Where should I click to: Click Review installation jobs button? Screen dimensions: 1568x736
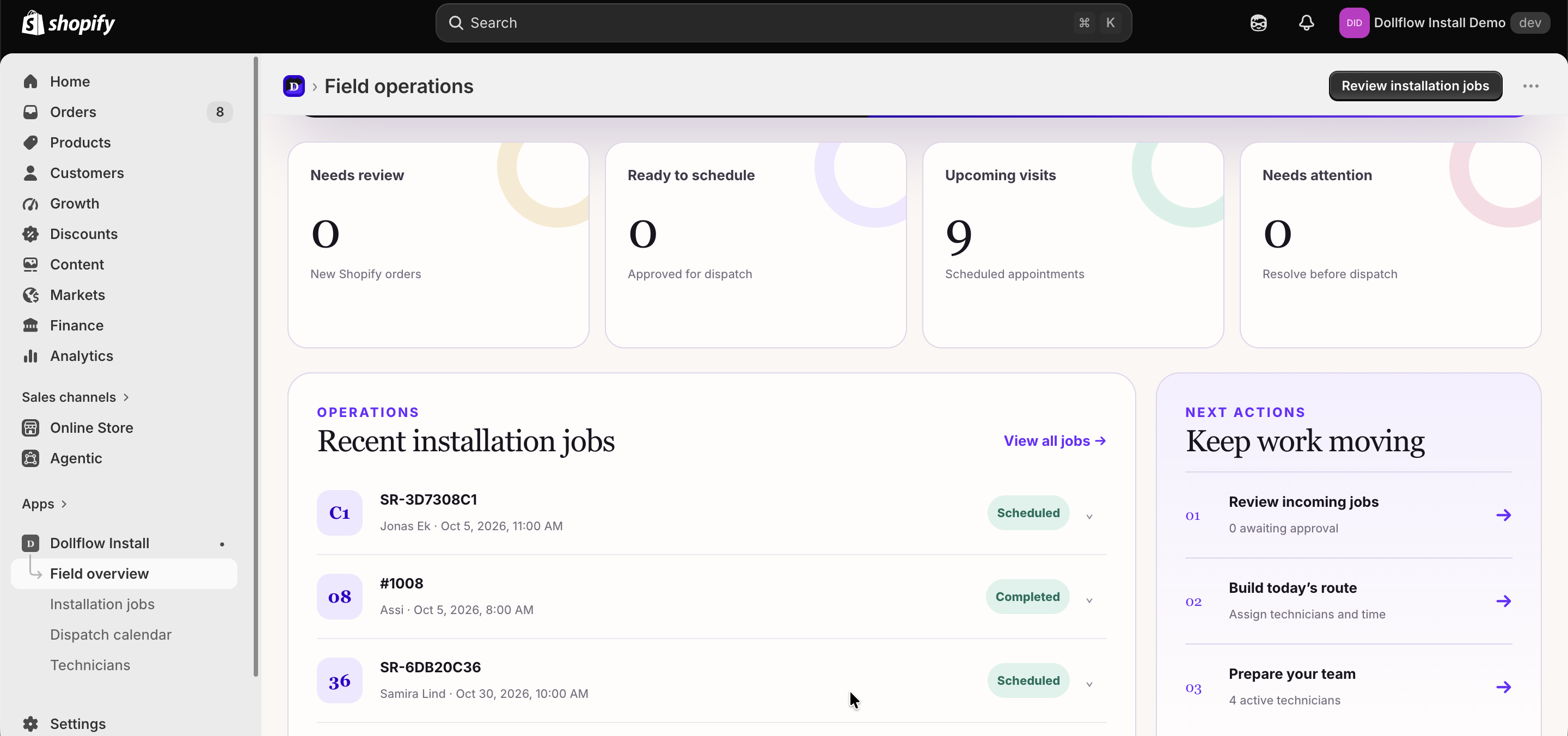click(x=1415, y=86)
